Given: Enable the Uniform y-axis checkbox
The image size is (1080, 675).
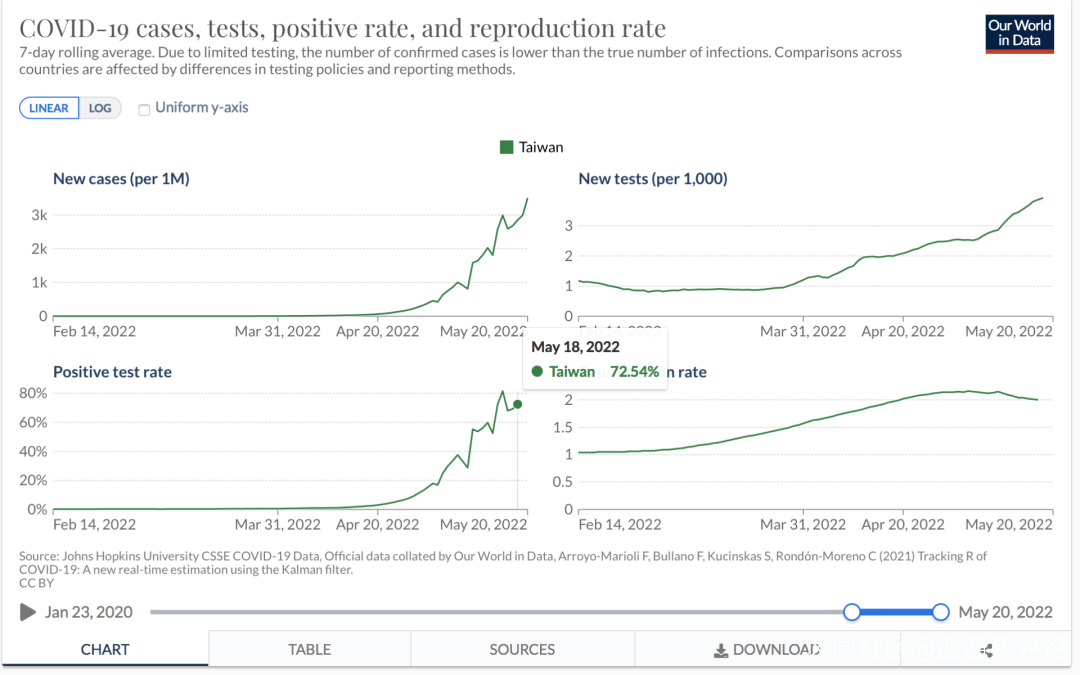Looking at the screenshot, I should [x=144, y=109].
